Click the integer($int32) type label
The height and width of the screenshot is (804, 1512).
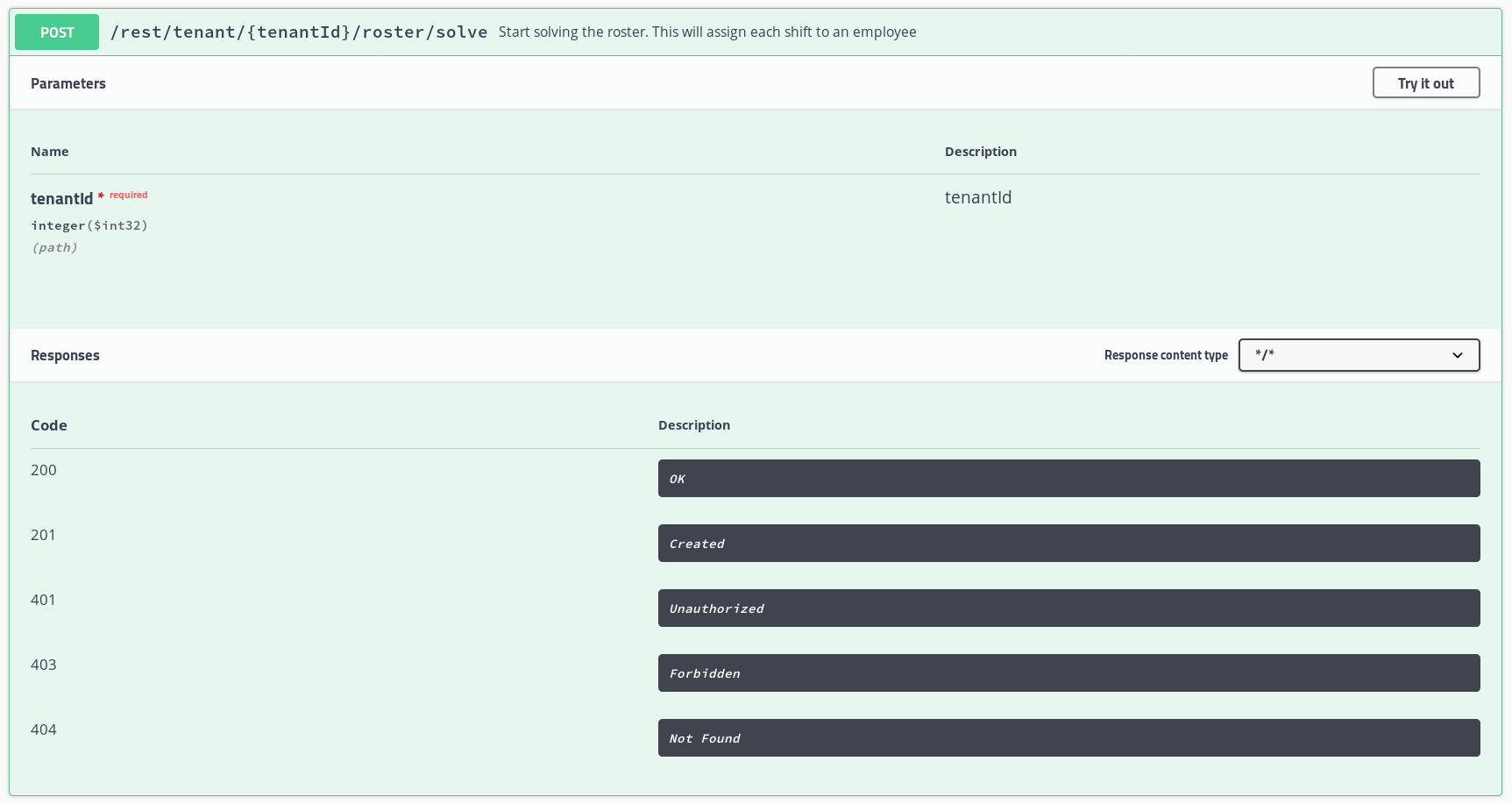(89, 225)
